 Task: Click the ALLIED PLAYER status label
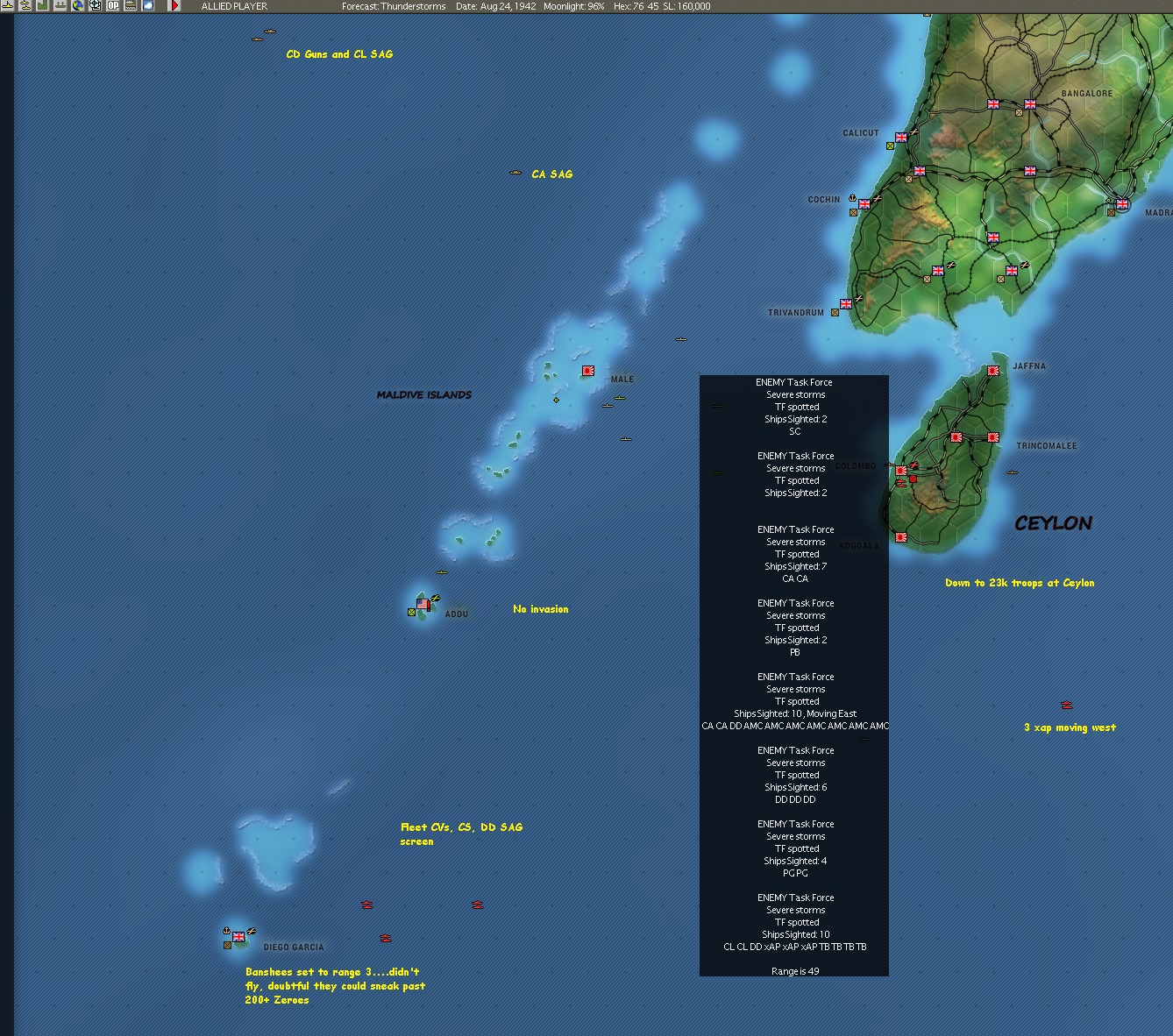pos(234,6)
